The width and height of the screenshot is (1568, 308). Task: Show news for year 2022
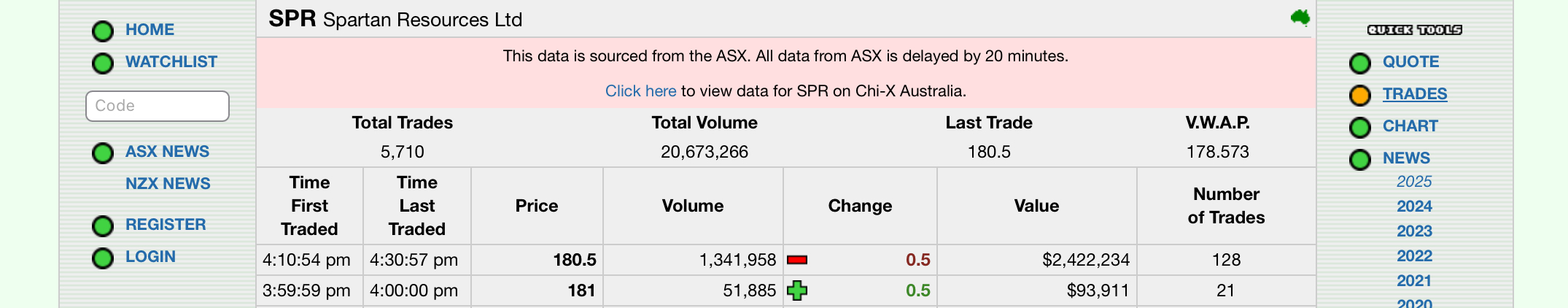[x=1414, y=256]
